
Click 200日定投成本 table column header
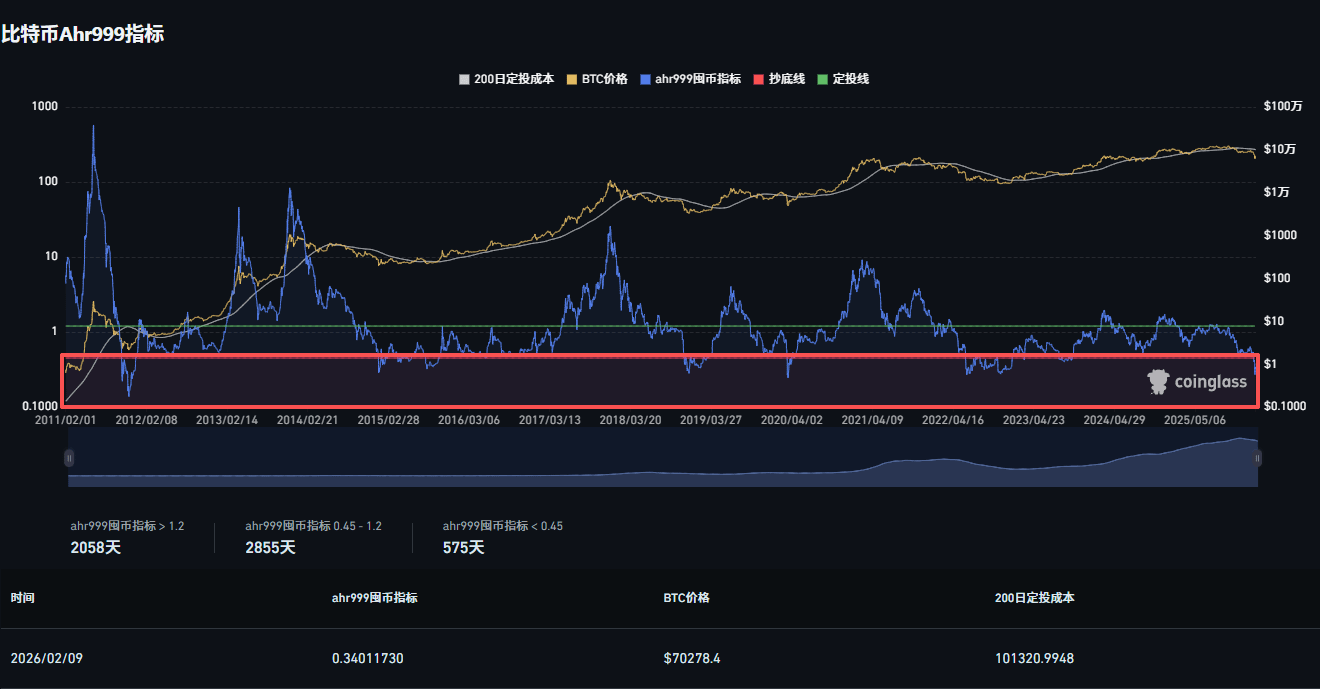click(1035, 598)
